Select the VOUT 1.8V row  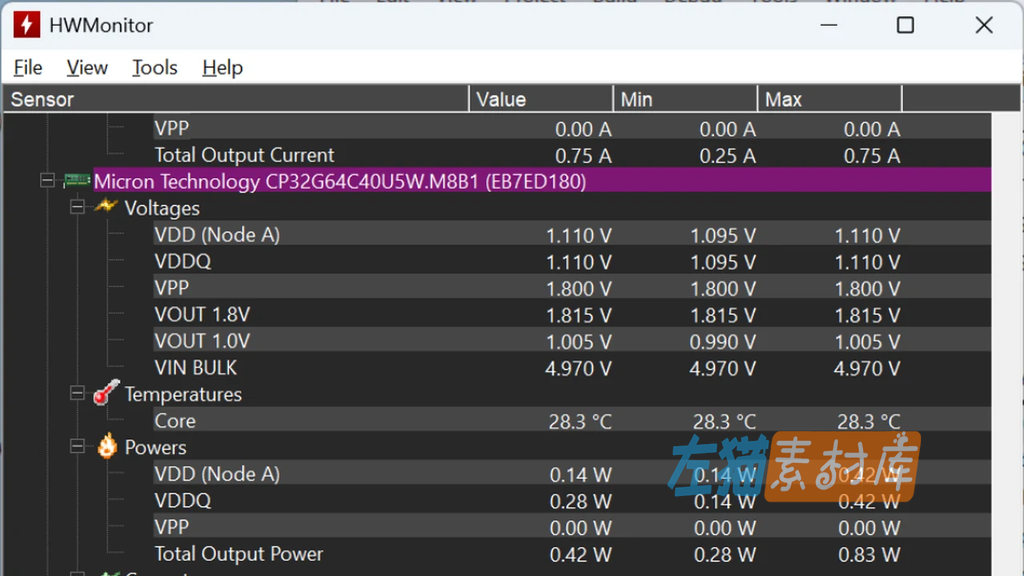pyautogui.click(x=572, y=315)
